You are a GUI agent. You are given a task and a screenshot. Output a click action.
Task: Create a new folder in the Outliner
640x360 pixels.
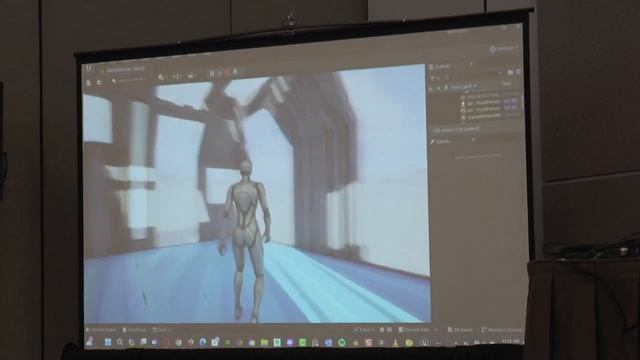click(510, 73)
